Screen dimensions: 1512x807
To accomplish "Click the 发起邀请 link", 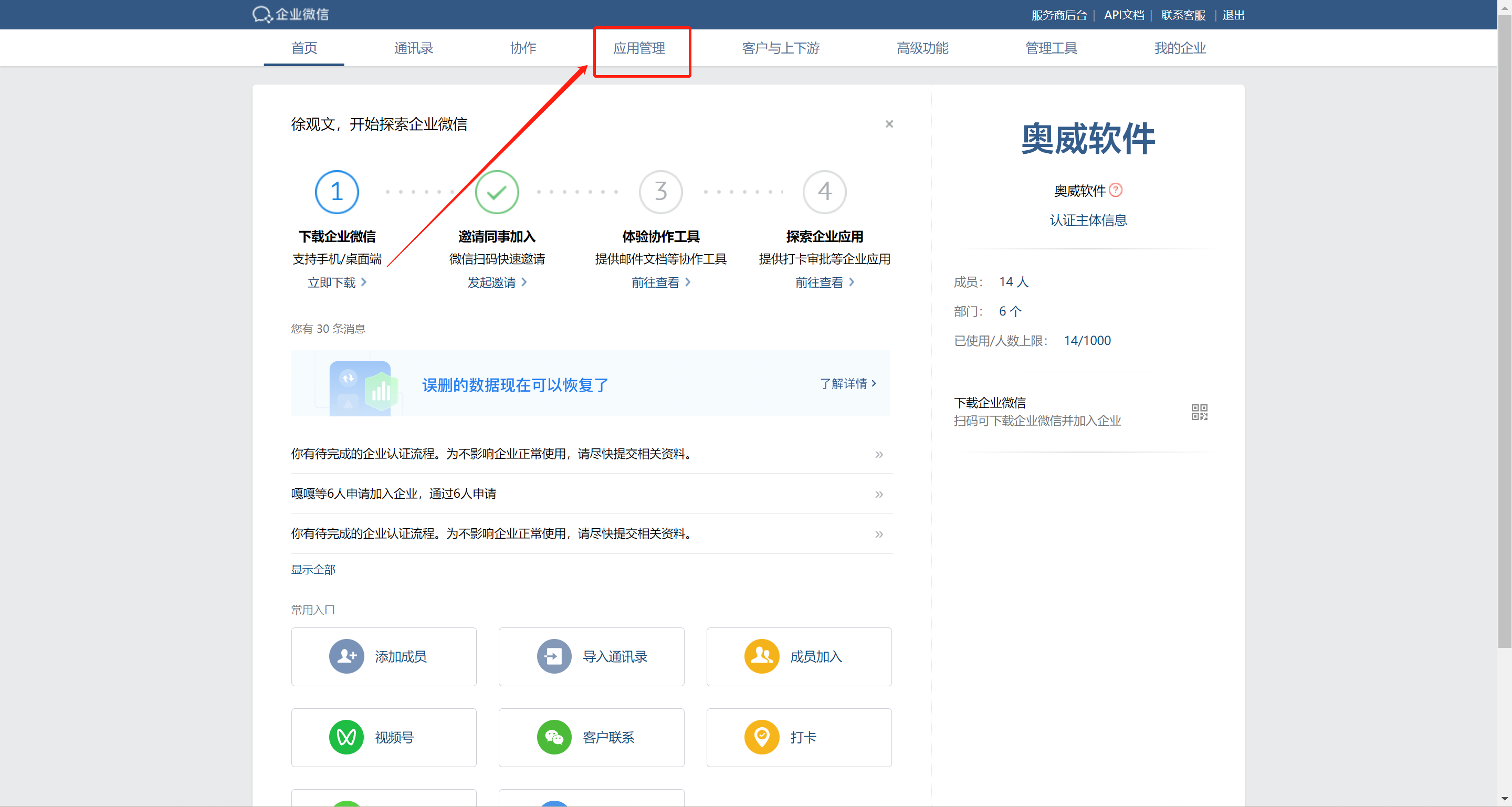I will (x=497, y=282).
